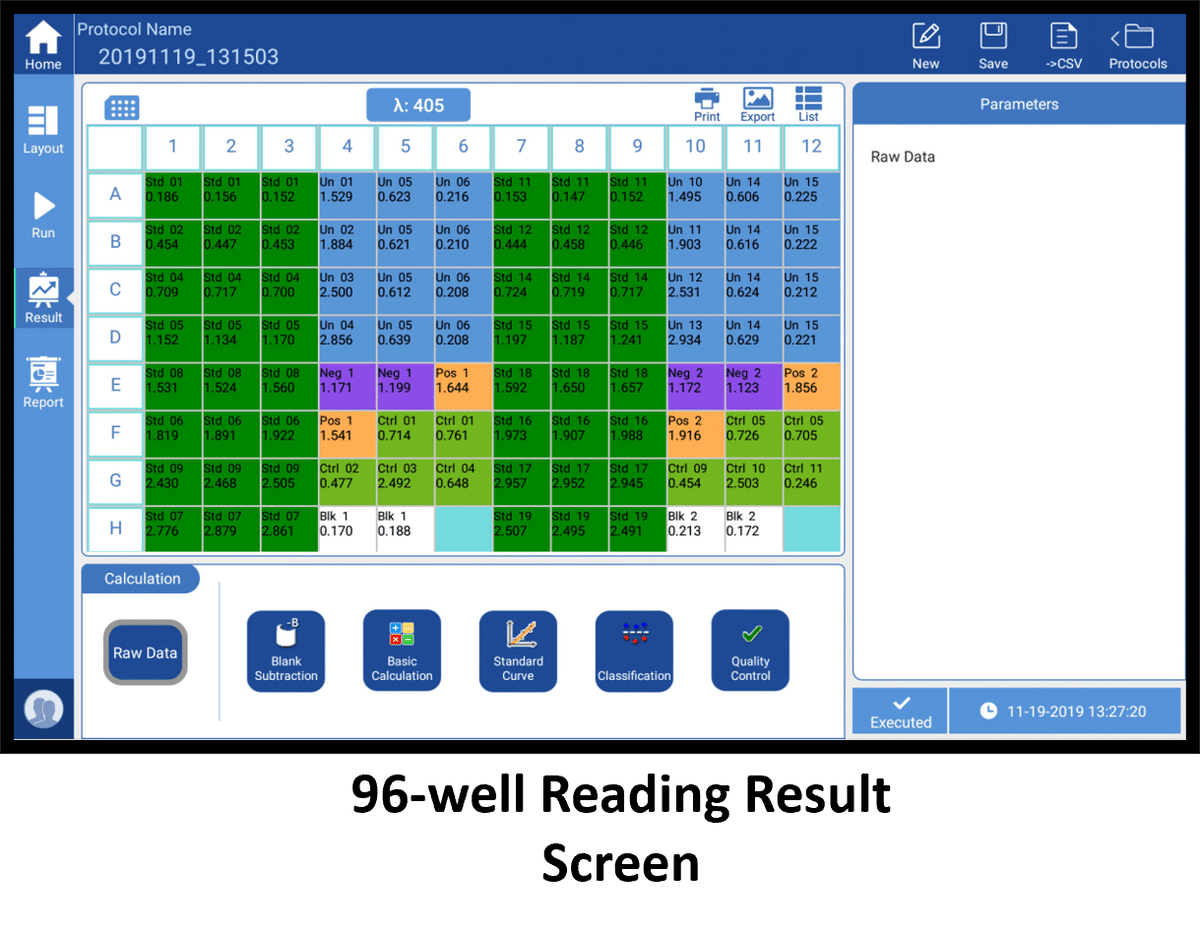The image size is (1200, 931).
Task: Print the 96-well plate results
Action: click(707, 104)
